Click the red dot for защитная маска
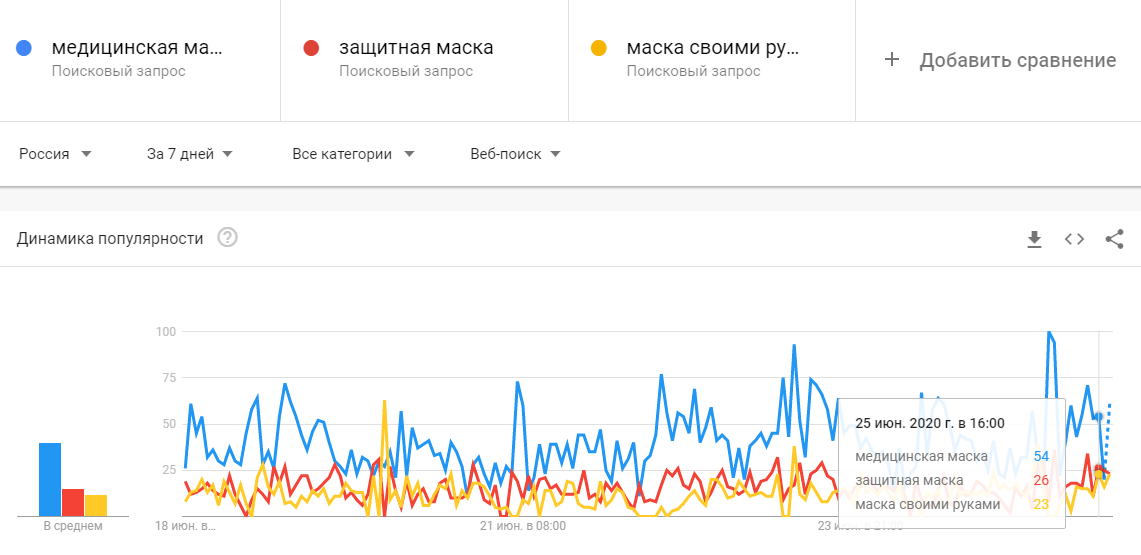Screen dimensions: 1141x555 click(311, 48)
